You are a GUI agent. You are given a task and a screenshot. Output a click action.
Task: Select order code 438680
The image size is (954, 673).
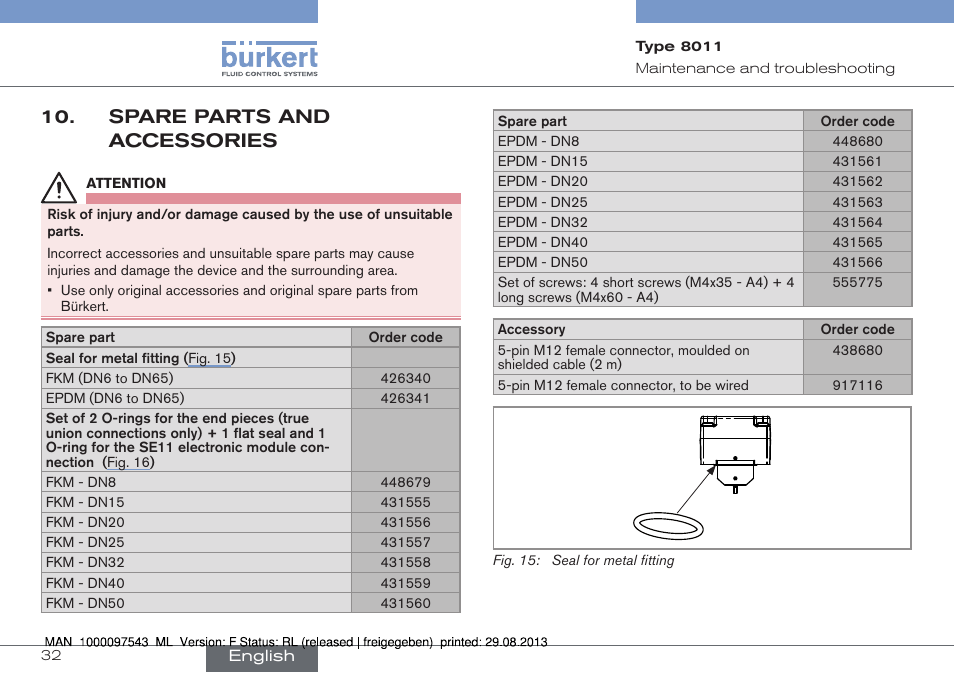tap(857, 350)
